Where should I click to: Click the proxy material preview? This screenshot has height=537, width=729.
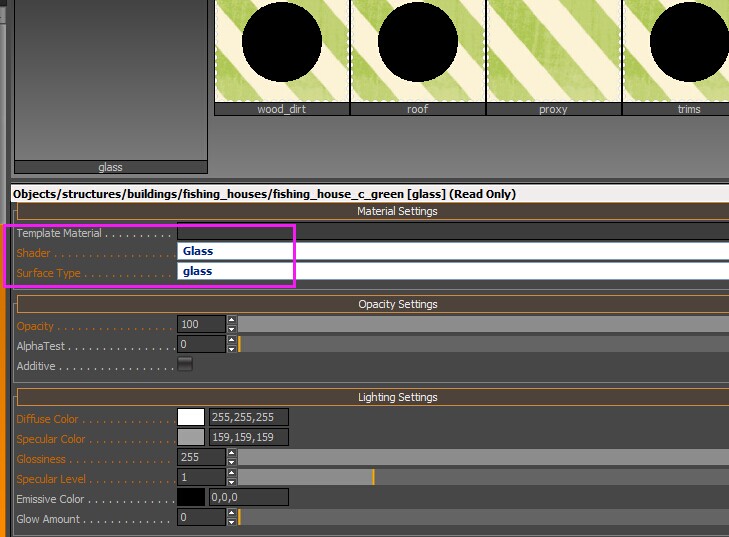pyautogui.click(x=553, y=50)
